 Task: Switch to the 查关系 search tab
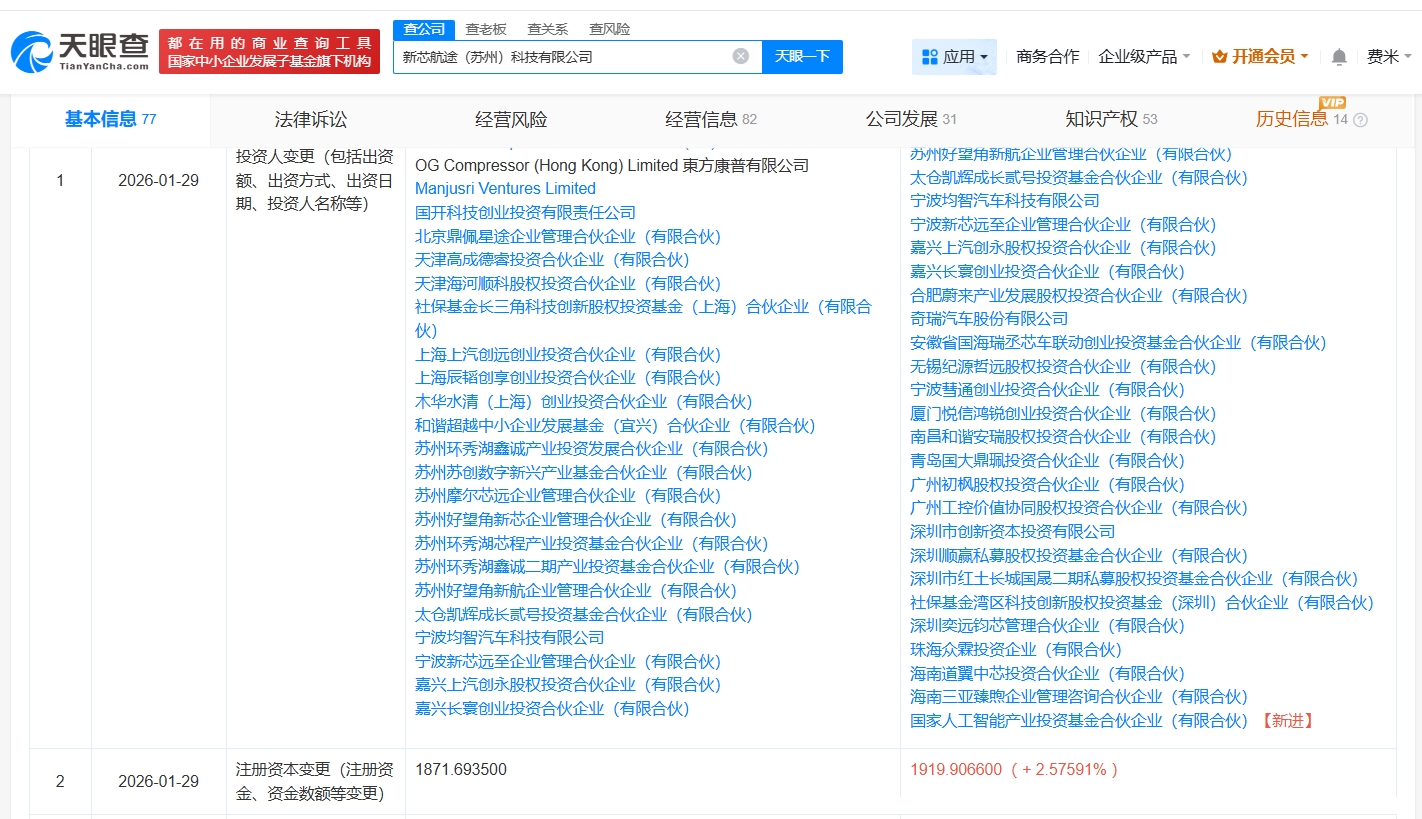[x=548, y=29]
